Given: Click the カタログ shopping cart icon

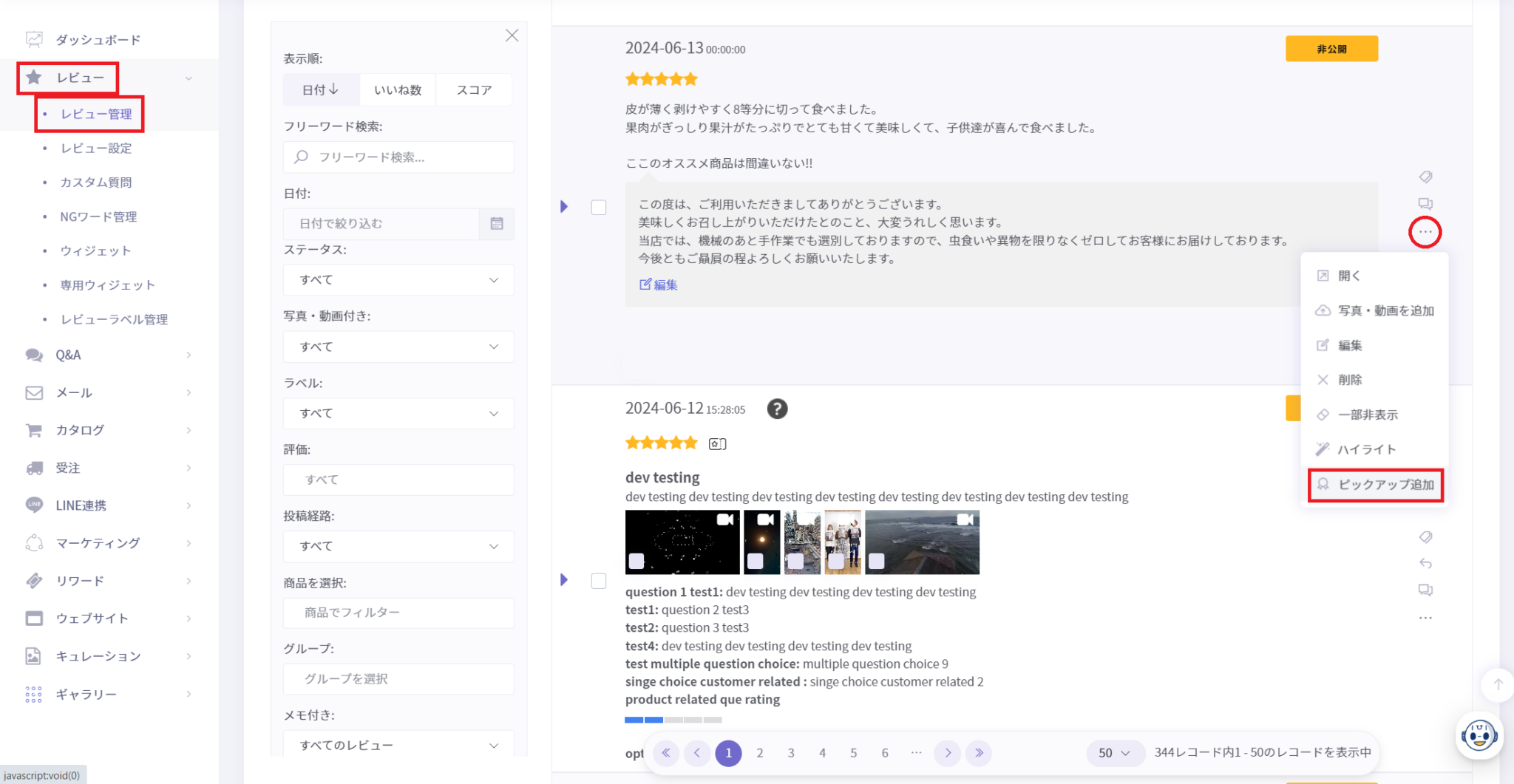Looking at the screenshot, I should point(34,430).
